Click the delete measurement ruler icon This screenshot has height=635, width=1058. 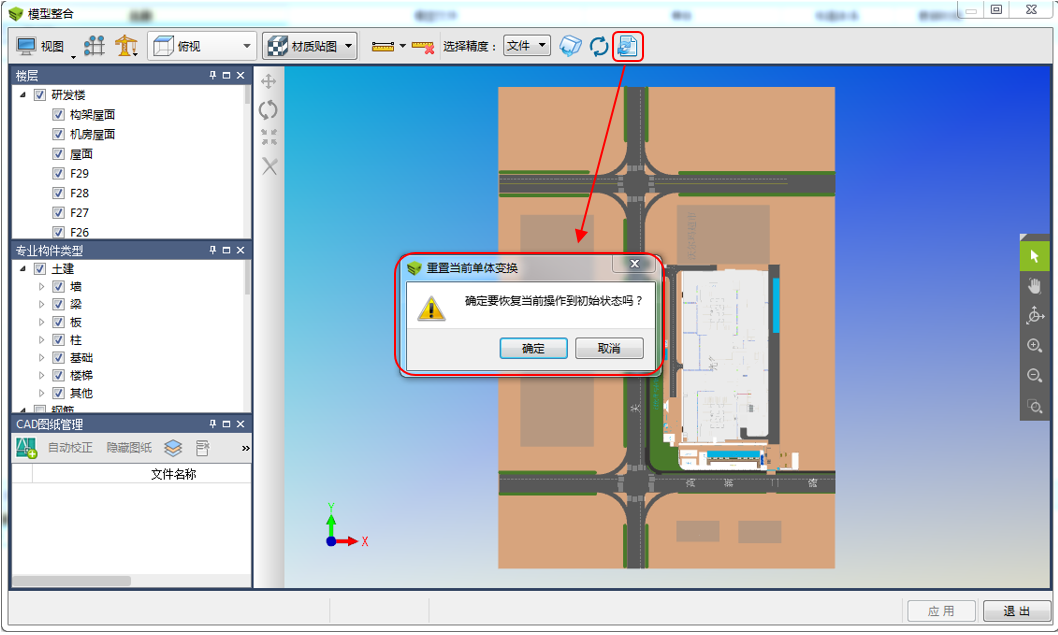pyautogui.click(x=423, y=47)
